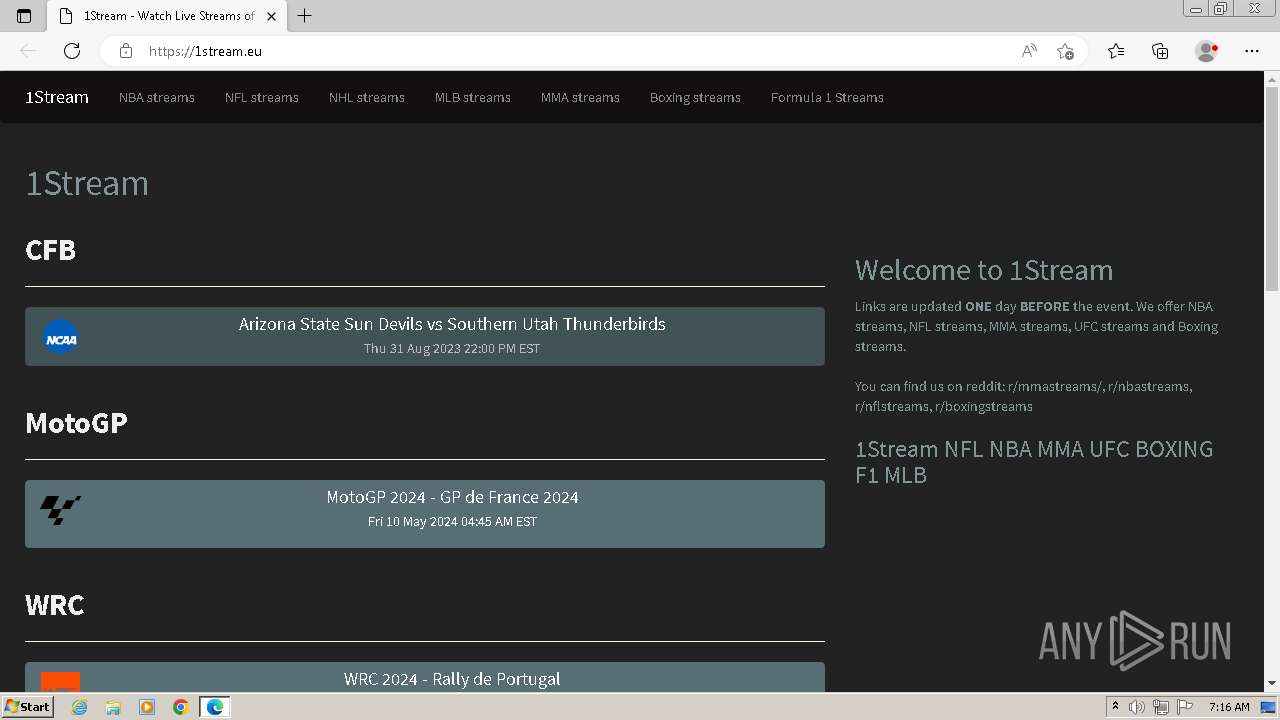Show hidden tray icons arrow

(x=1115, y=707)
